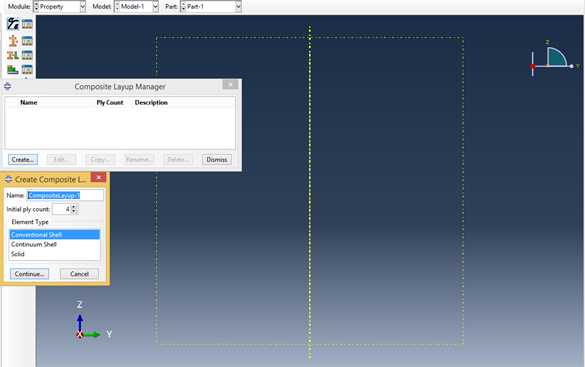Click the Part spinner arrows beside Part-1

pos(183,6)
